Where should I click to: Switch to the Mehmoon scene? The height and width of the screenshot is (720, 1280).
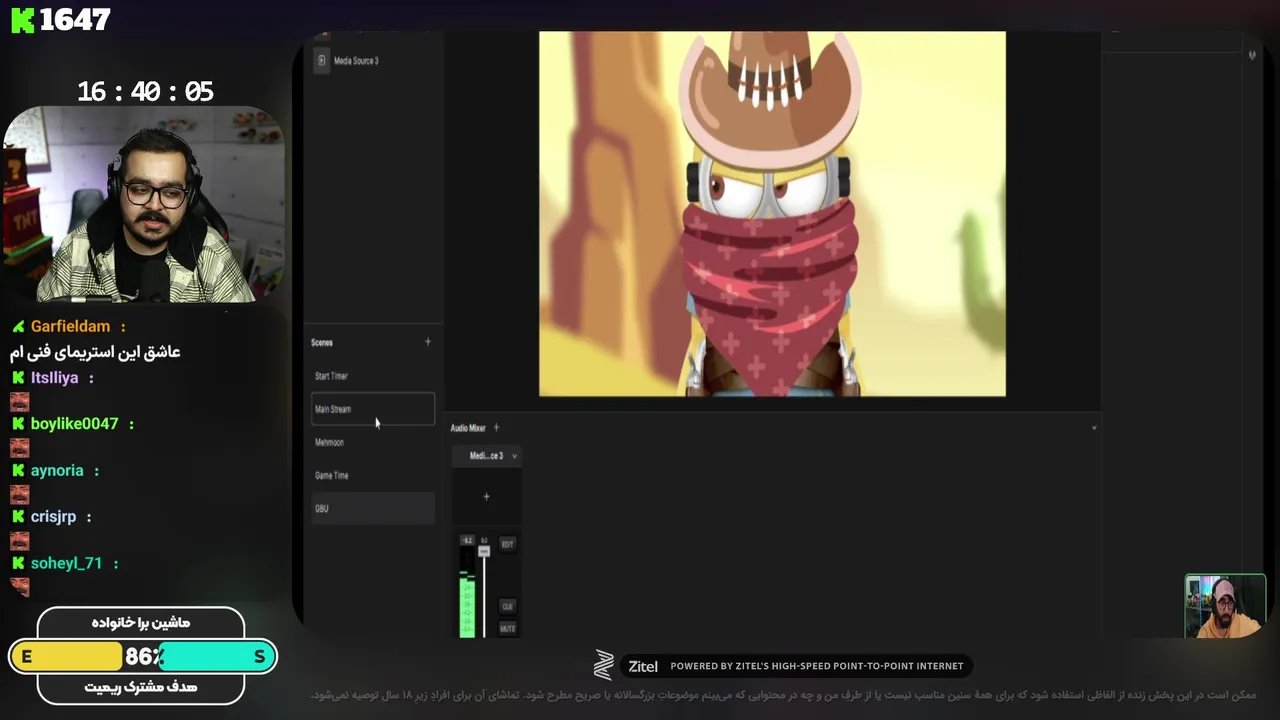372,442
